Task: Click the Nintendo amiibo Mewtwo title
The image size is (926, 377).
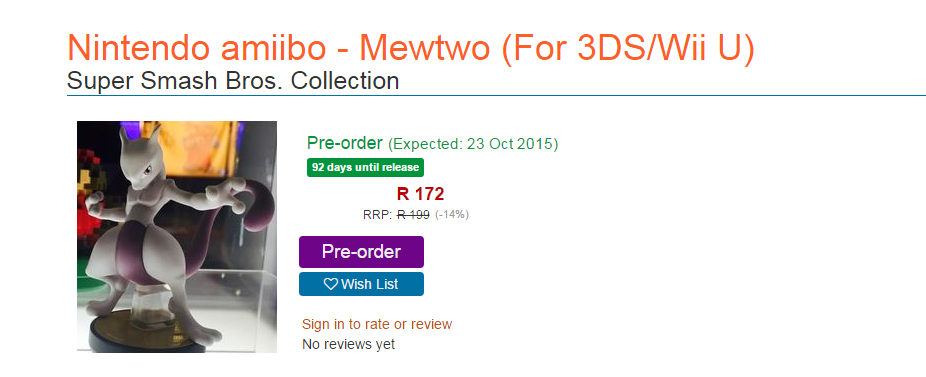Action: [x=411, y=48]
